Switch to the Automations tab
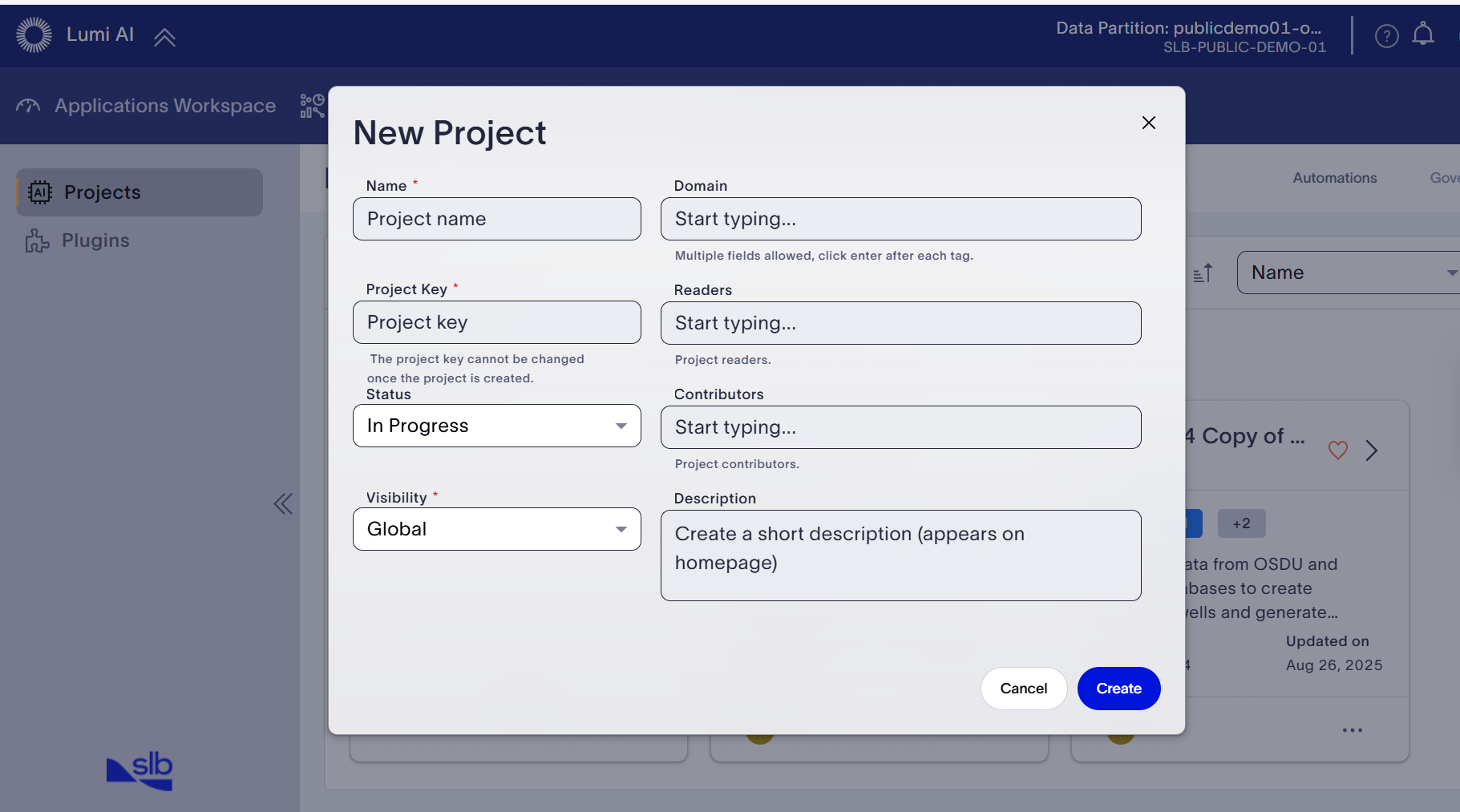The image size is (1460, 812). pyautogui.click(x=1334, y=178)
